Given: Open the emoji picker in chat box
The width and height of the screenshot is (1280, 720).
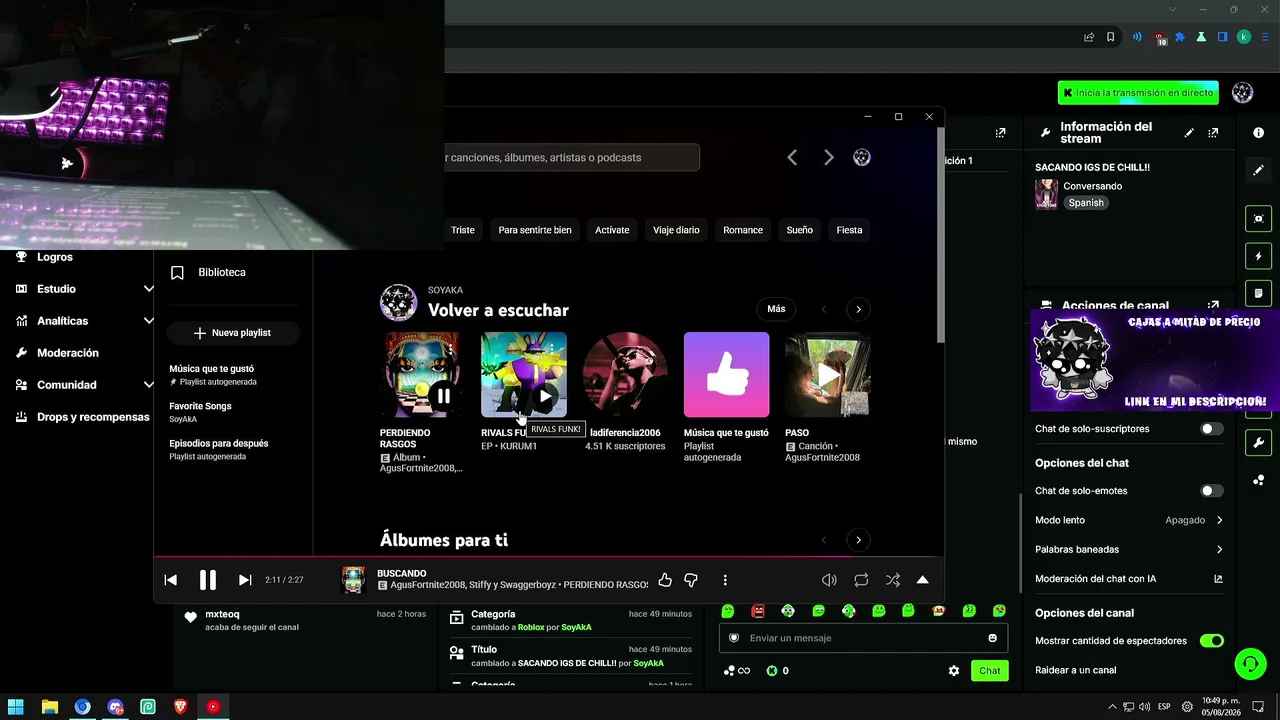Looking at the screenshot, I should click(993, 638).
